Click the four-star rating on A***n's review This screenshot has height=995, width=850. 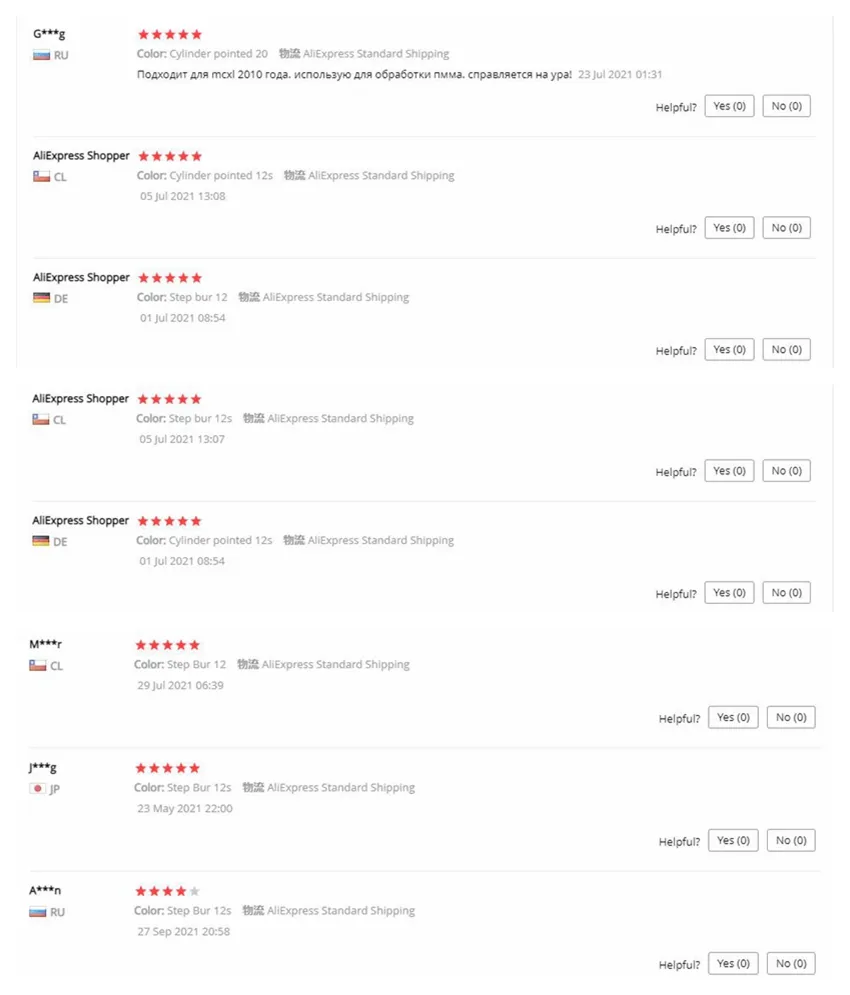pos(167,891)
